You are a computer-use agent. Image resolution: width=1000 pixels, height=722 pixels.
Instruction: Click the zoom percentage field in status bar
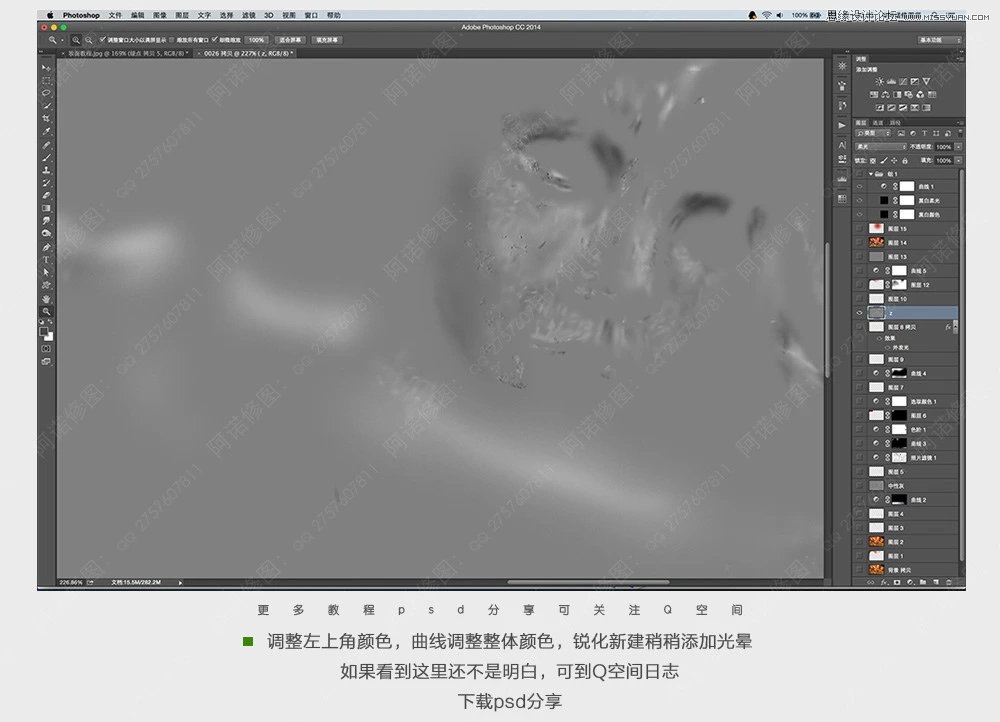coord(71,582)
